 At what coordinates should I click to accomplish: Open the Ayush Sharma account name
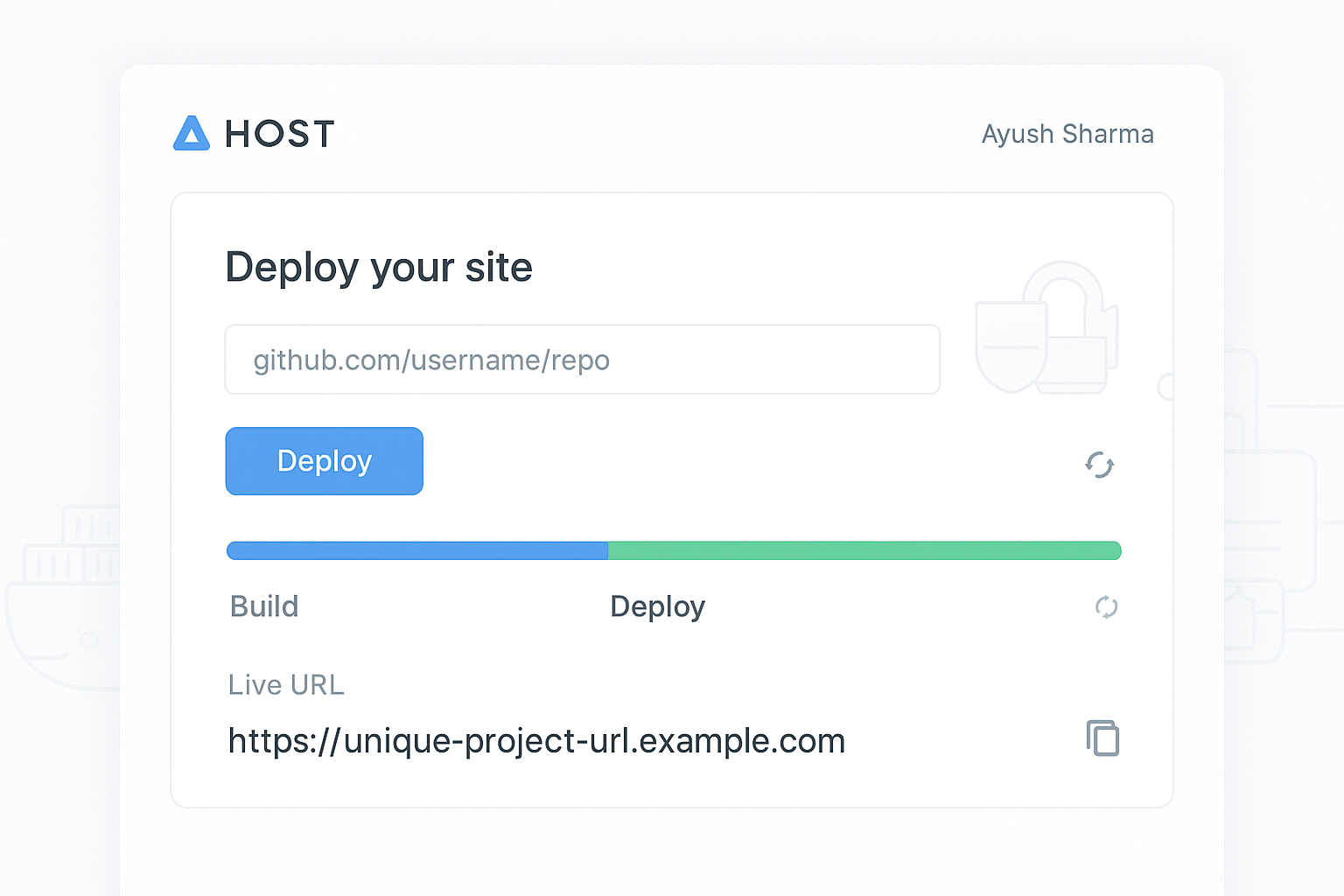tap(1067, 134)
